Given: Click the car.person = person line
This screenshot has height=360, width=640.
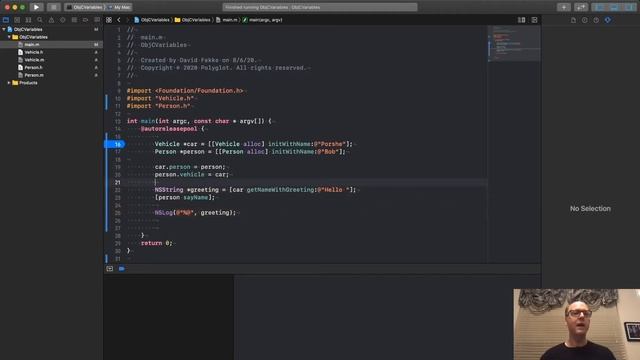Looking at the screenshot, I should (190, 167).
